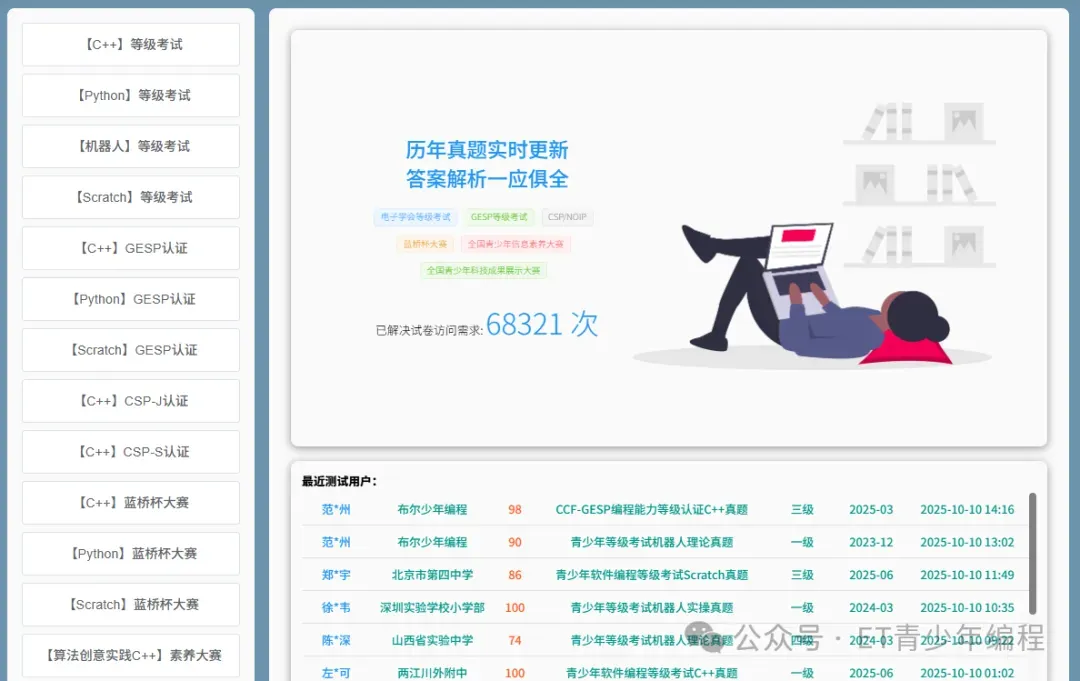The height and width of the screenshot is (681, 1080).
Task: Select the red 全国青少年信息素养大赛 tag
Action: [515, 244]
